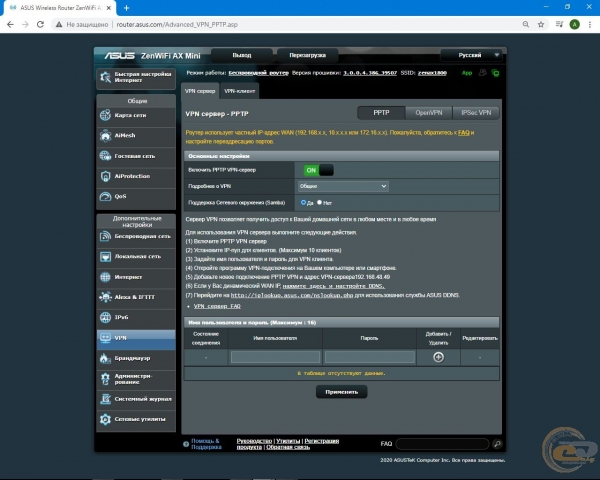The height and width of the screenshot is (480, 600).
Task: Switch to the VPN-клиент tab
Action: (x=240, y=91)
